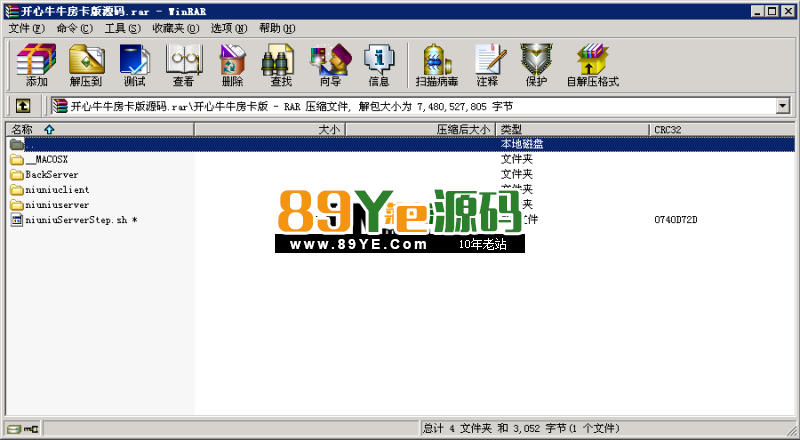Click the CRC value 0740D72D
The image size is (800, 440).
(676, 220)
